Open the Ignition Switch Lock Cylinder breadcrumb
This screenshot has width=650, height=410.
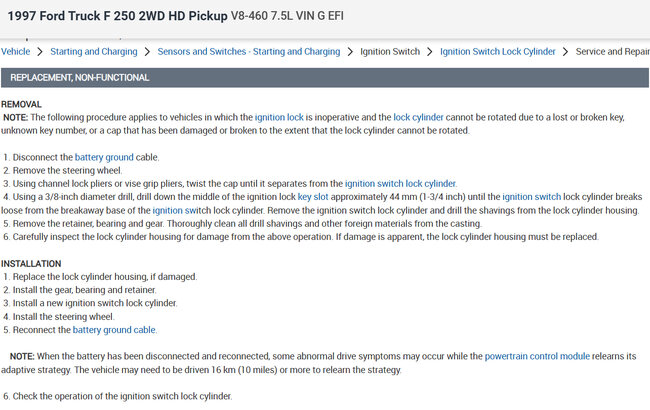[498, 51]
